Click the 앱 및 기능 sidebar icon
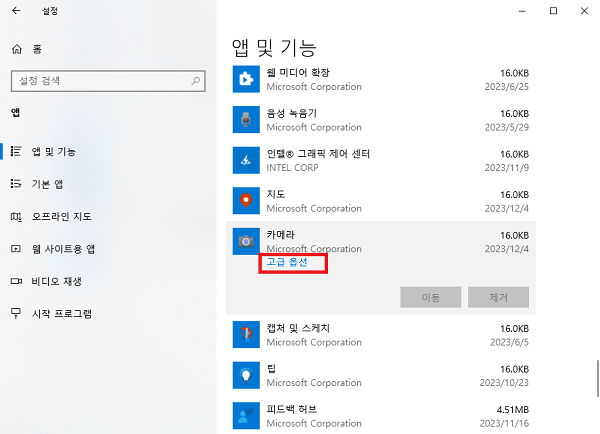600x434 pixels. [16, 151]
